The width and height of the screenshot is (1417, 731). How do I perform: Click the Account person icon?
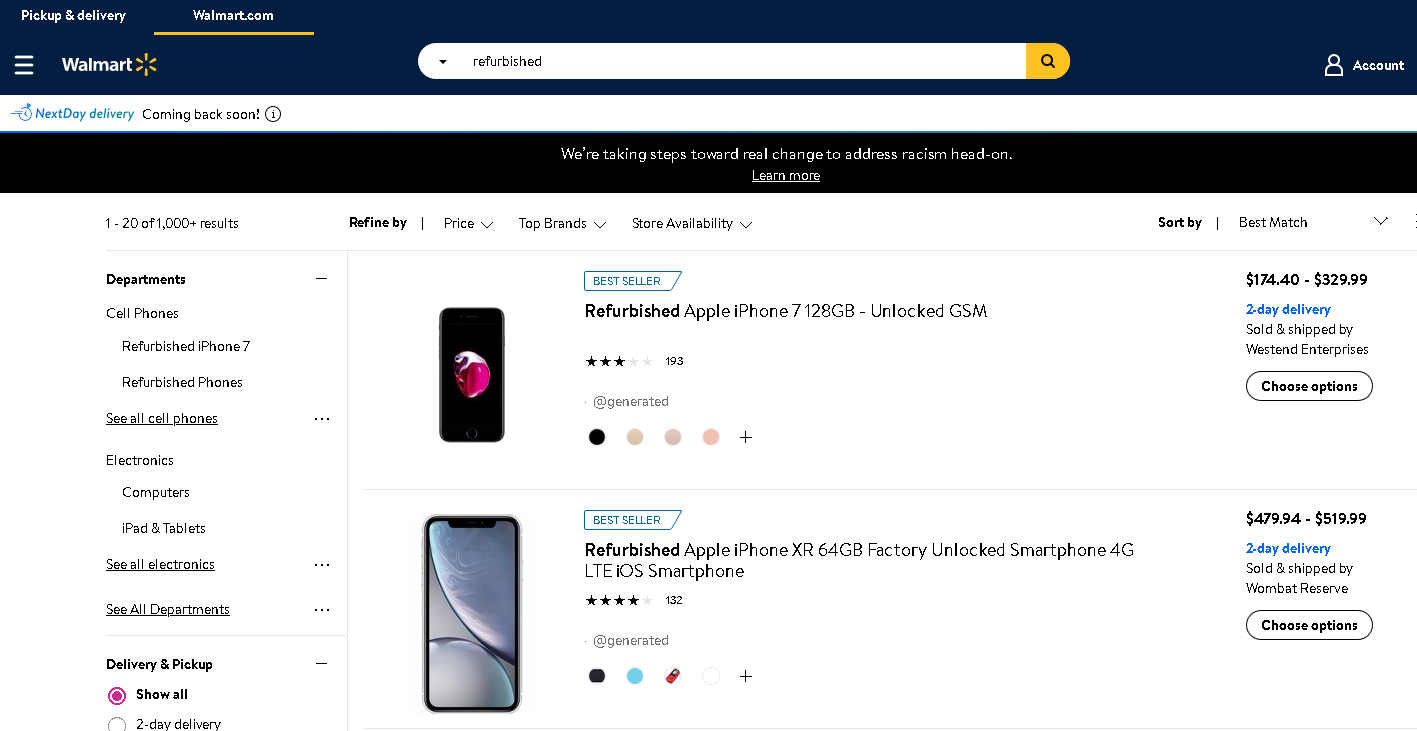(1333, 65)
